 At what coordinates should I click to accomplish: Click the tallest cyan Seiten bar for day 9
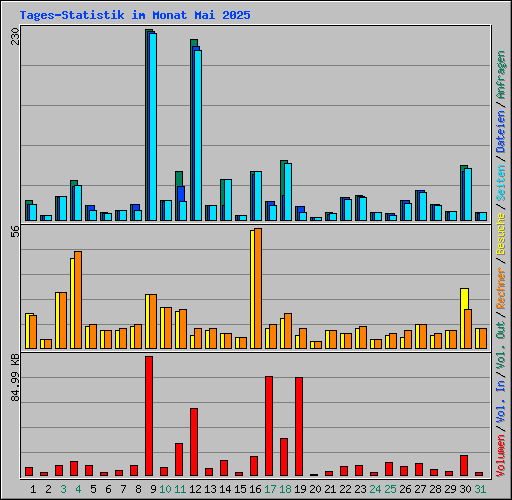pyautogui.click(x=153, y=127)
